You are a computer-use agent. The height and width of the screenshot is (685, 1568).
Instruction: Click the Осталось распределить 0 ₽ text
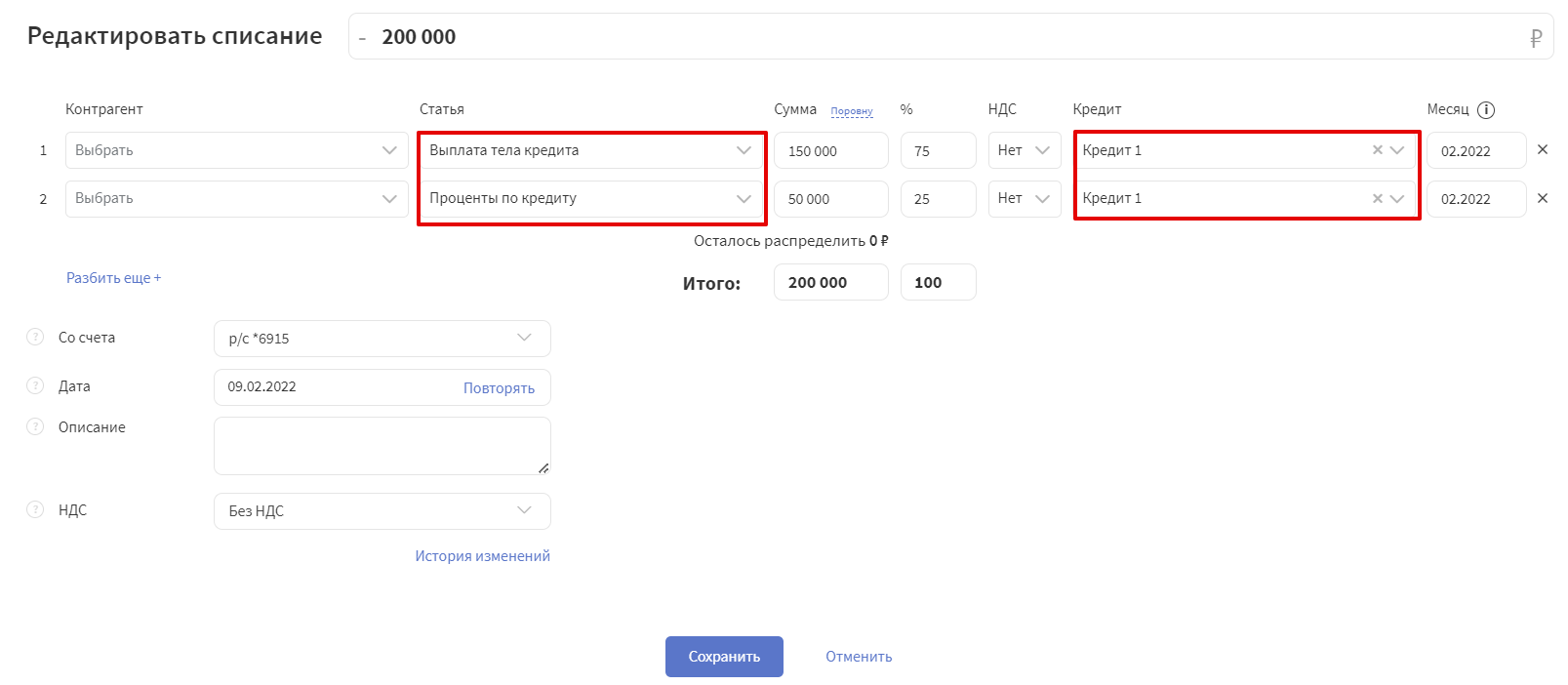pos(791,241)
